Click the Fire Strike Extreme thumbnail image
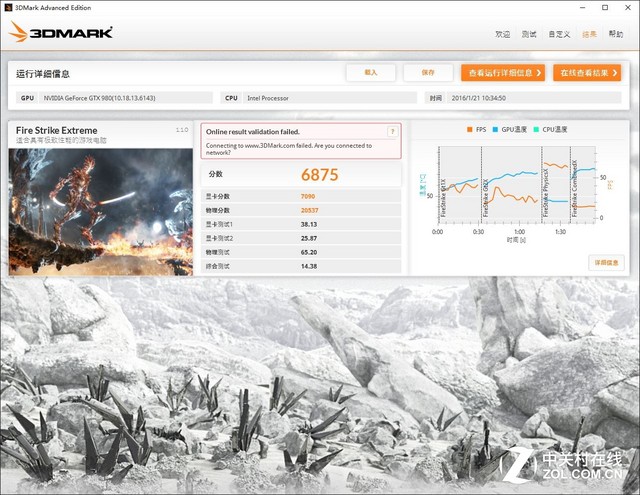The height and width of the screenshot is (495, 640). [101, 210]
